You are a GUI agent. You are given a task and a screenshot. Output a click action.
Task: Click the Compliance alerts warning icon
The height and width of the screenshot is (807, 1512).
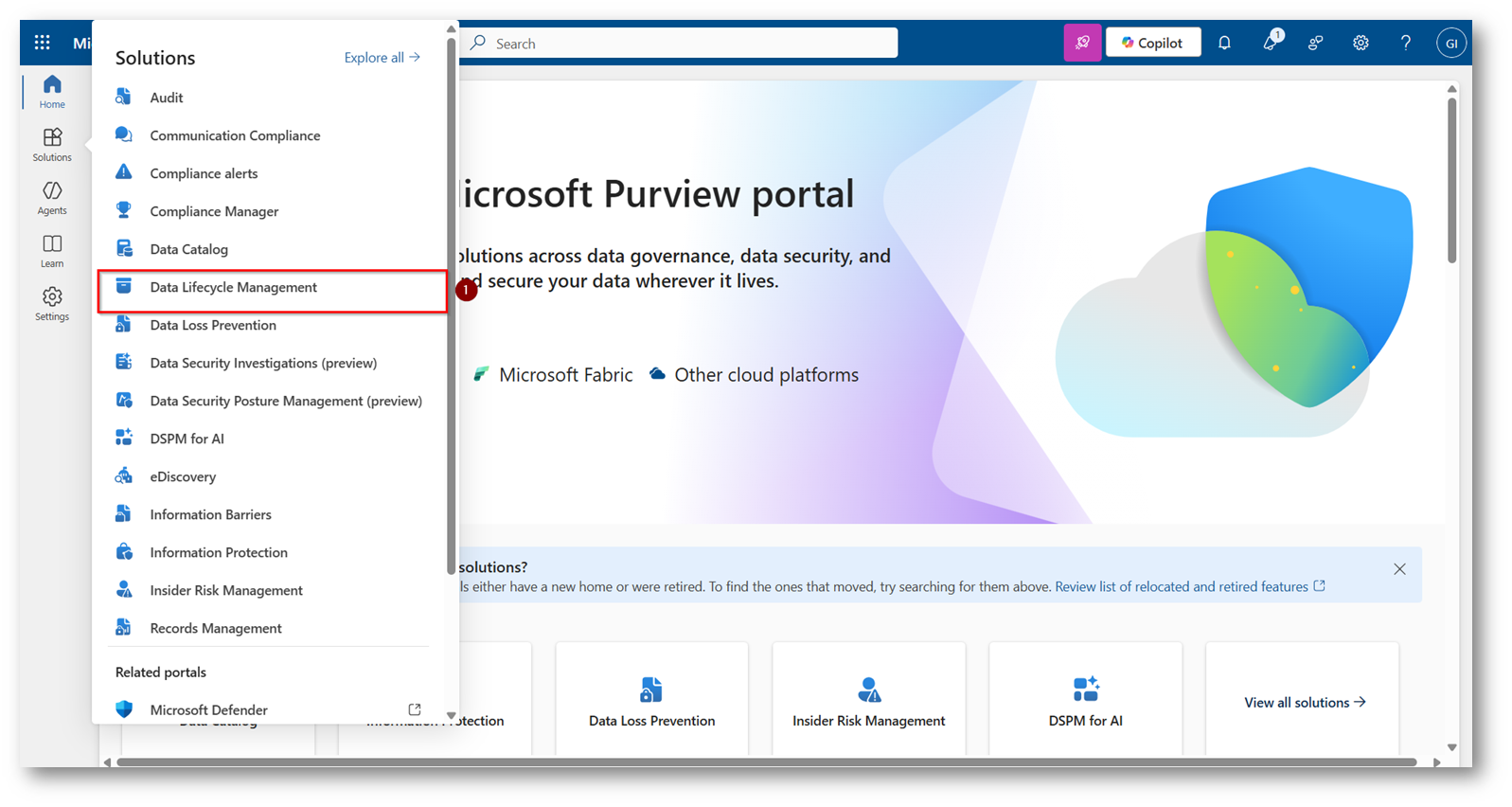tap(124, 172)
